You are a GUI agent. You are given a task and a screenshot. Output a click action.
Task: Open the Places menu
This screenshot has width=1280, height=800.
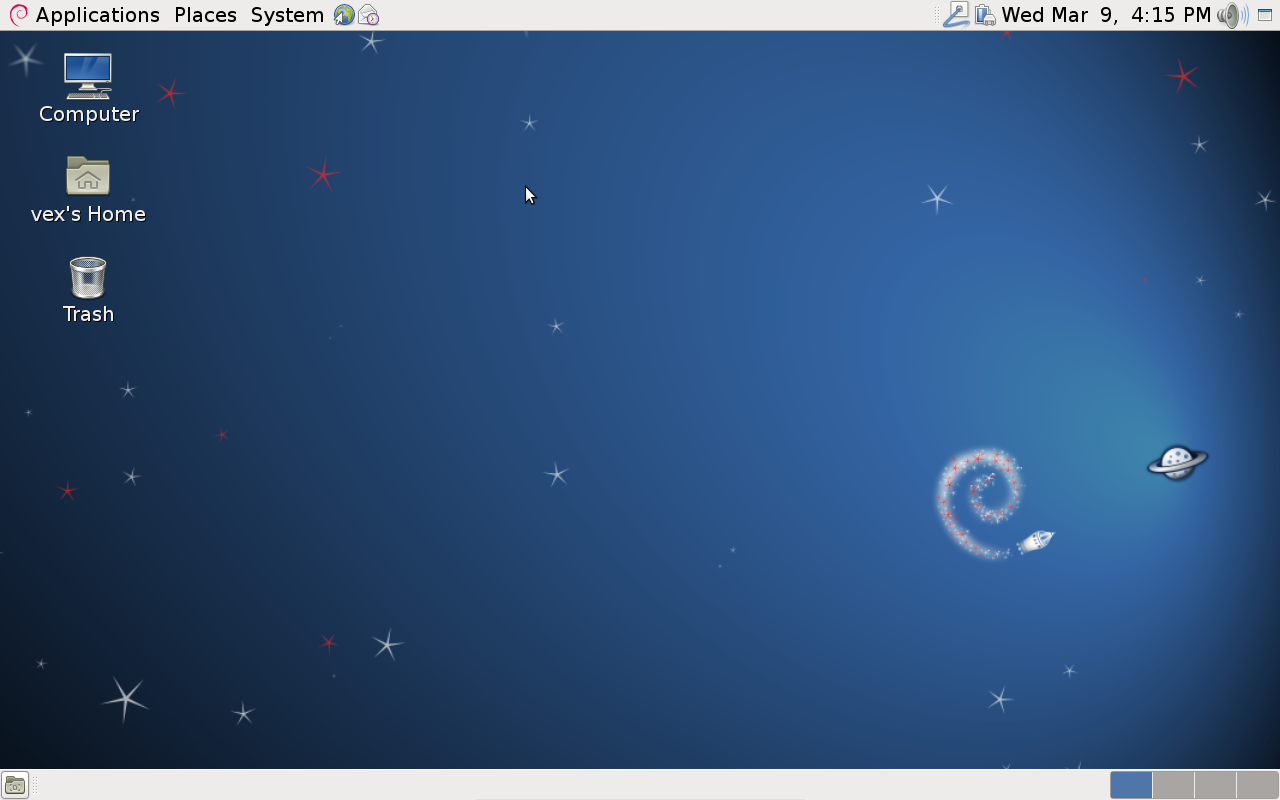pyautogui.click(x=205, y=15)
